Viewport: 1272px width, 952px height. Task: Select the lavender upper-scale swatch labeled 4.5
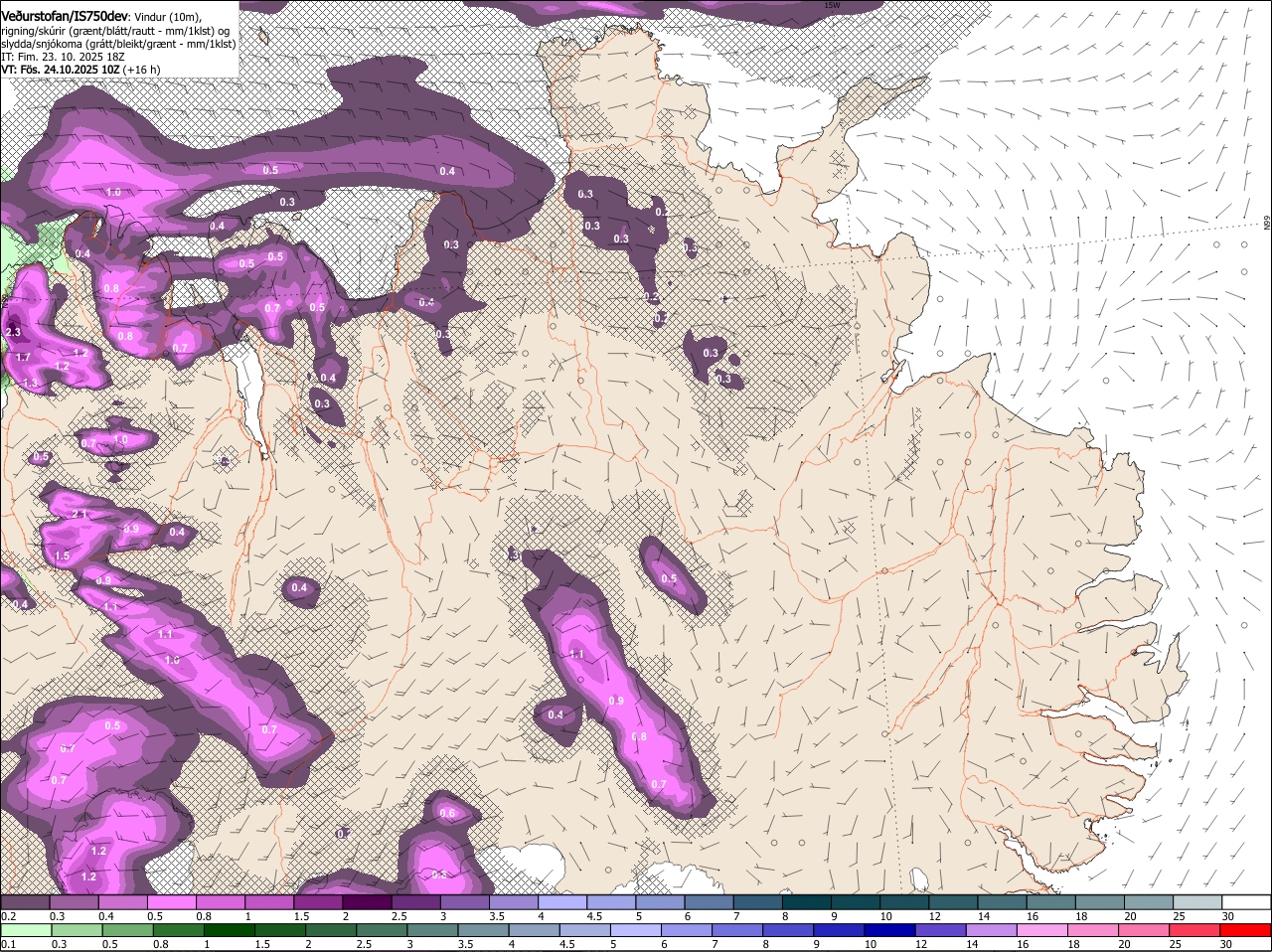pyautogui.click(x=611, y=902)
